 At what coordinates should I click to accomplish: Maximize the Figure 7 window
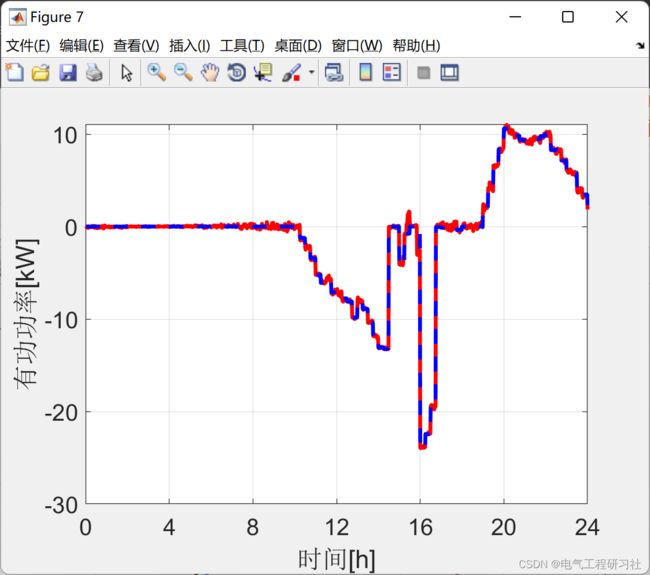point(568,17)
